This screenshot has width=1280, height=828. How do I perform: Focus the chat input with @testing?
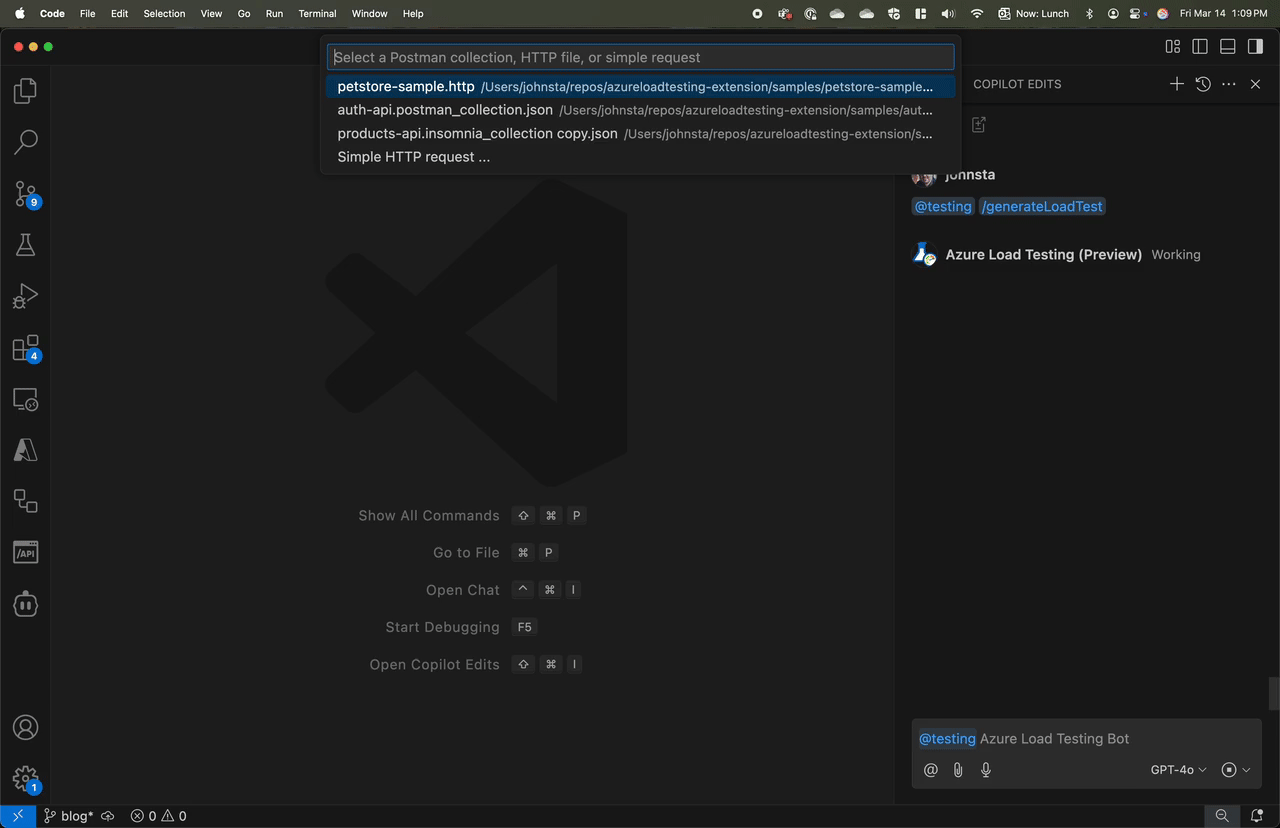point(1085,739)
